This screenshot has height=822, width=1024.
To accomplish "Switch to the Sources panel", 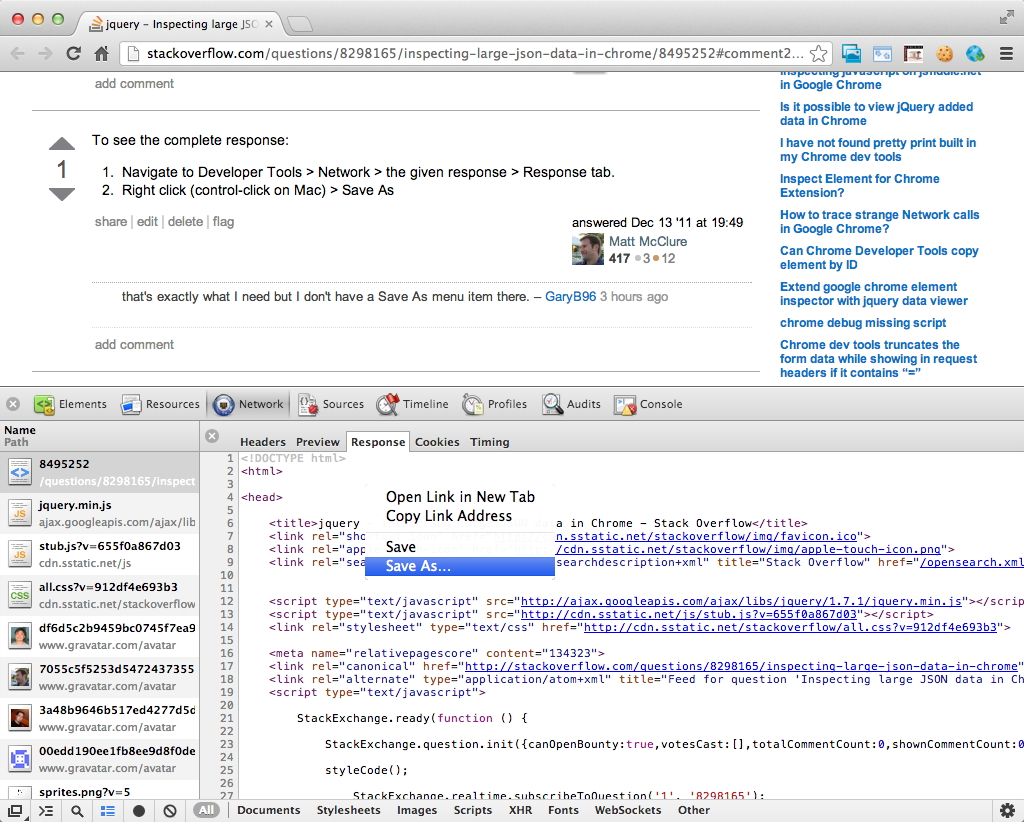I will [331, 404].
